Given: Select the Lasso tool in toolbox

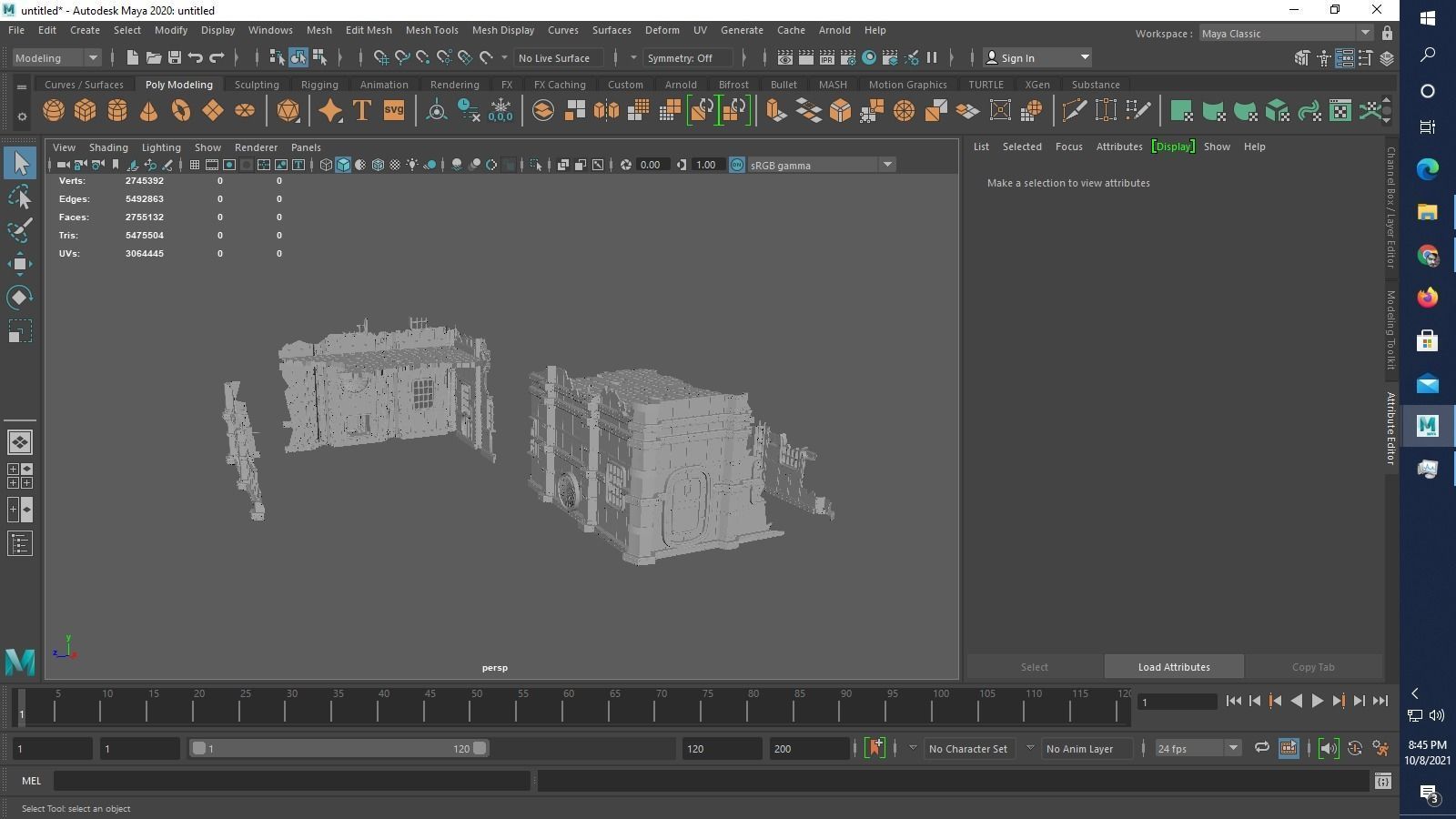Looking at the screenshot, I should coord(20,197).
